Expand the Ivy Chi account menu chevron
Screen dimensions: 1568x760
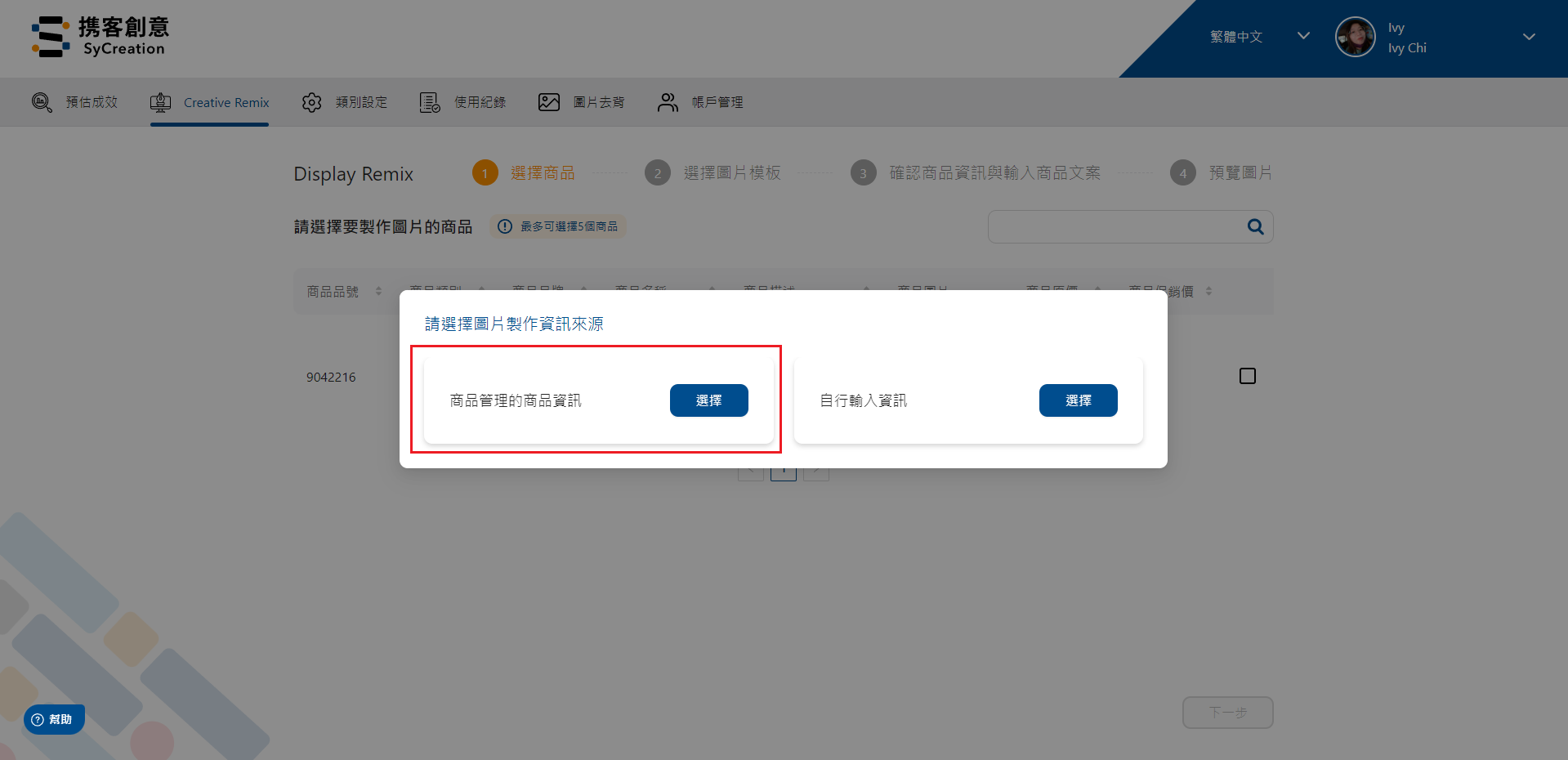coord(1529,37)
